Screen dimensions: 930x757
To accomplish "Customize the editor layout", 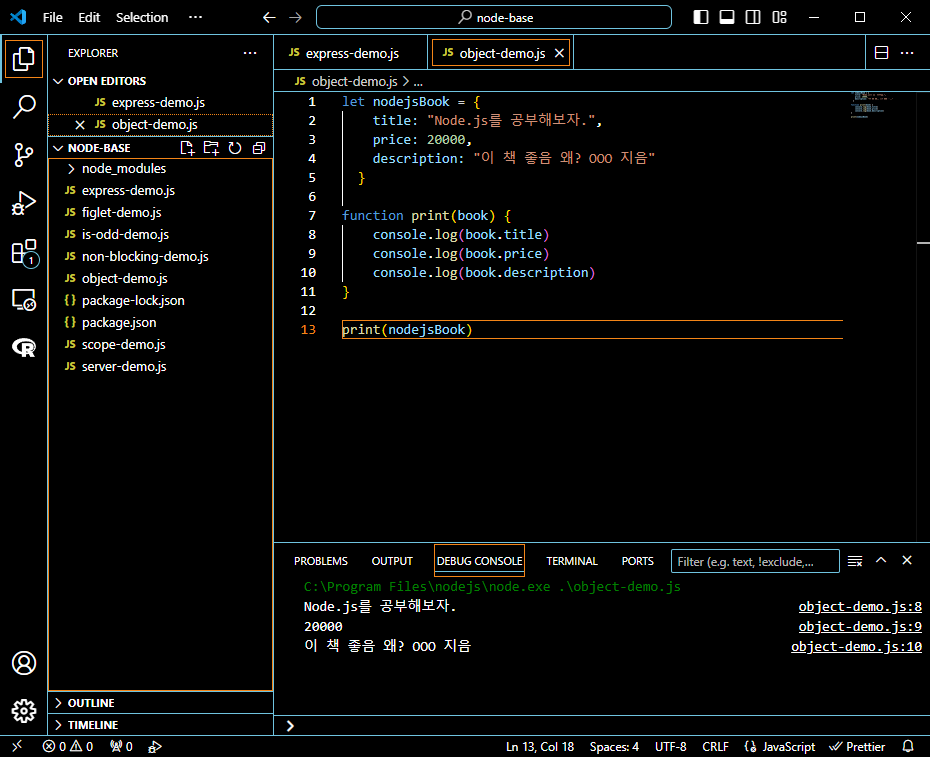I will click(x=779, y=17).
